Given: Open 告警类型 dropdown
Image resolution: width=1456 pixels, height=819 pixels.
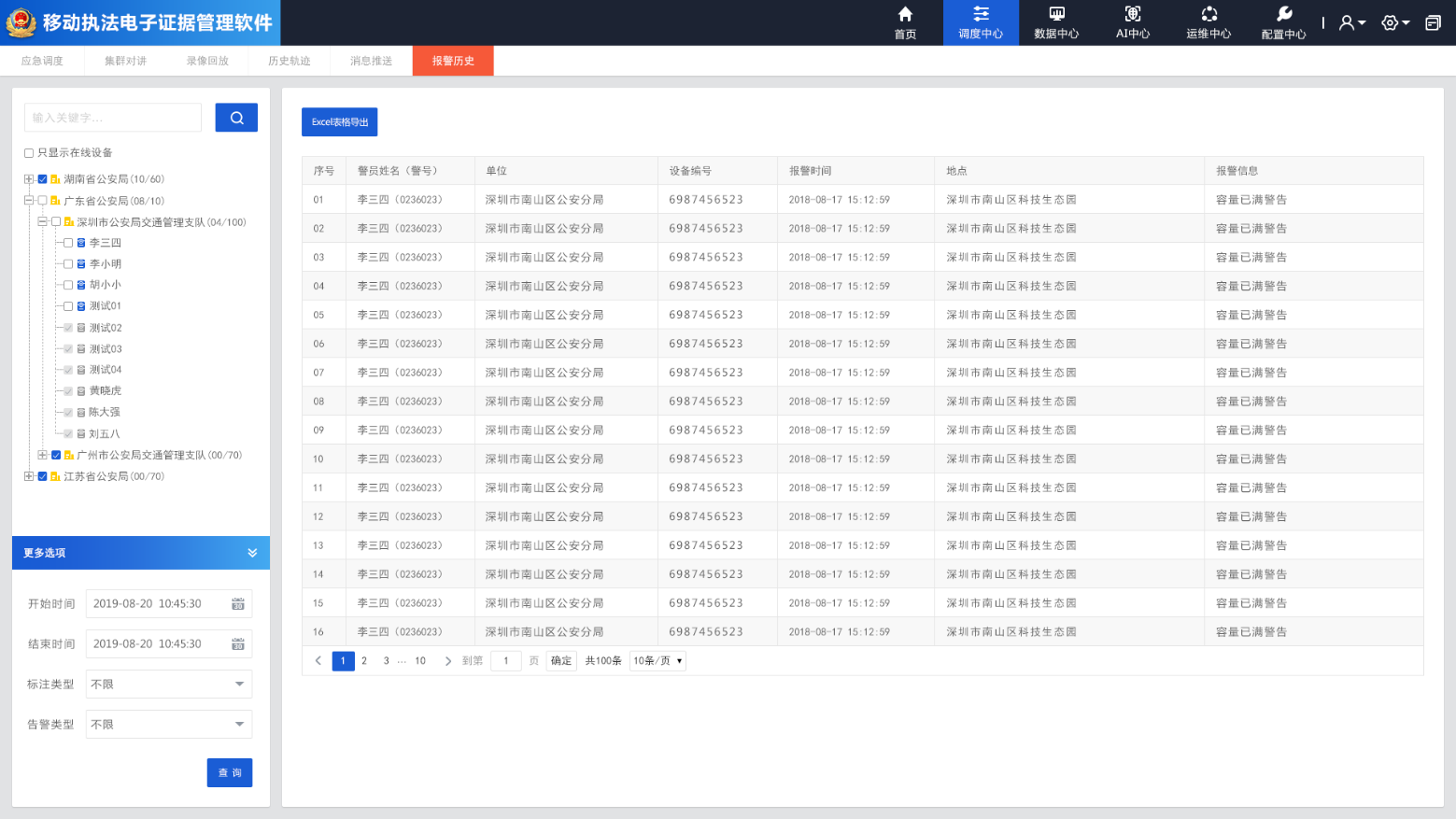Looking at the screenshot, I should [x=169, y=725].
